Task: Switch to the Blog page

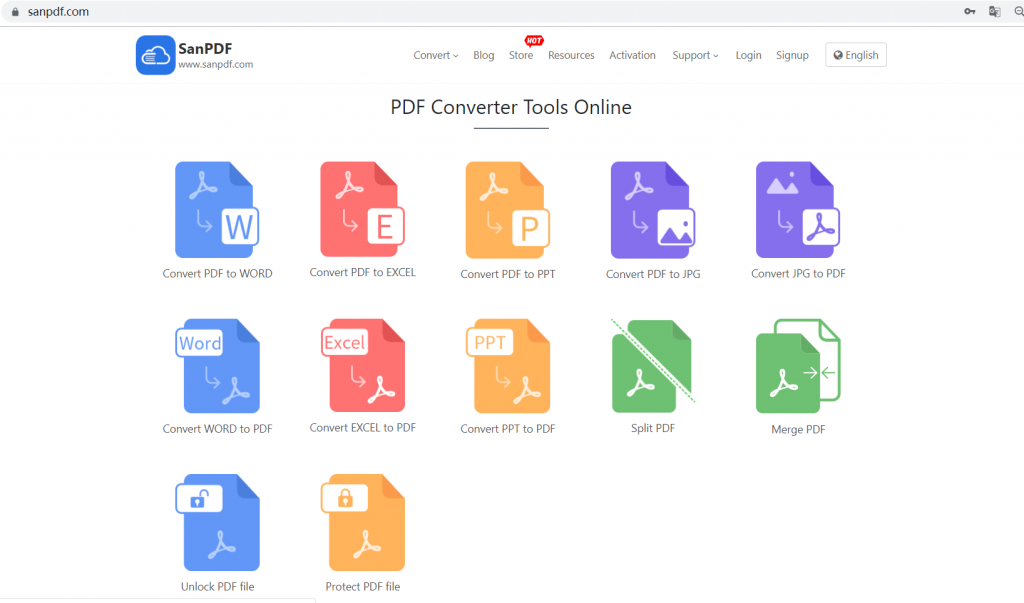Action: 483,55
